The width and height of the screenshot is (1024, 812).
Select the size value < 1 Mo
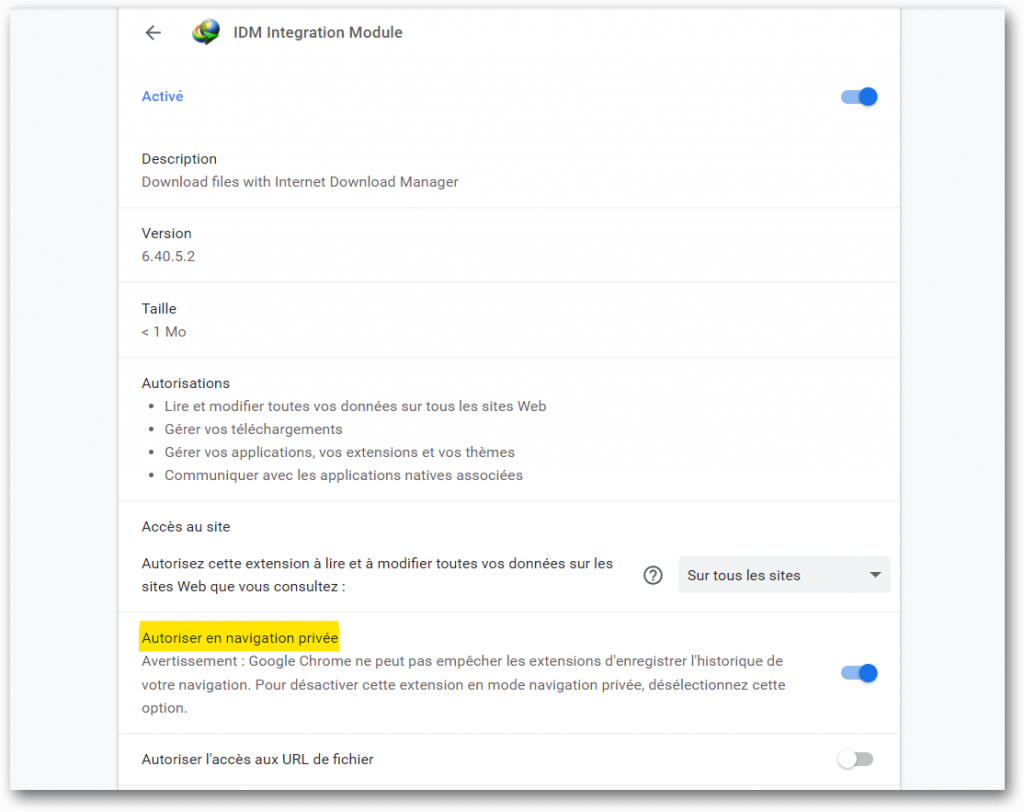click(x=164, y=332)
